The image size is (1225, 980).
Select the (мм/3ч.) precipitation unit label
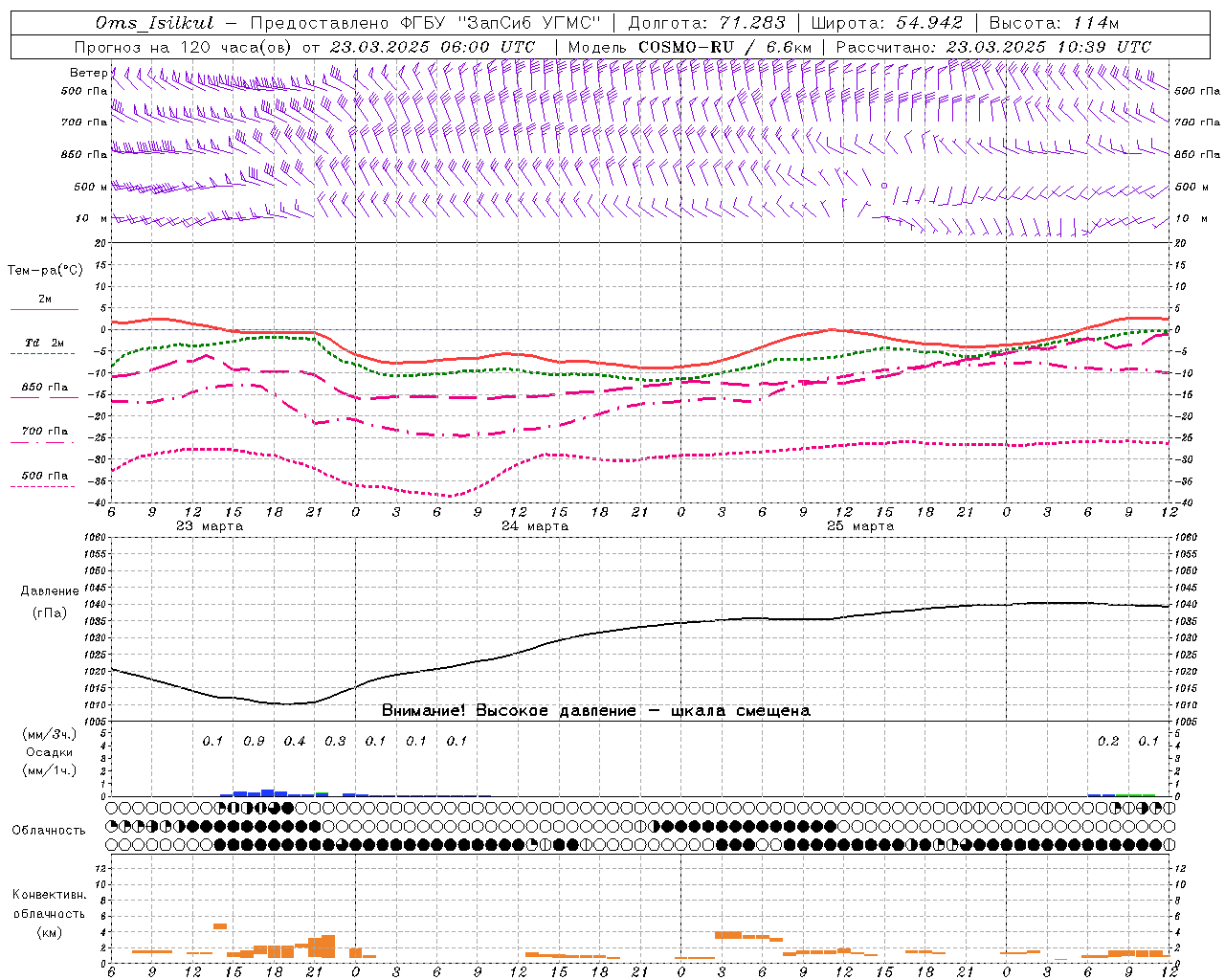(50, 734)
